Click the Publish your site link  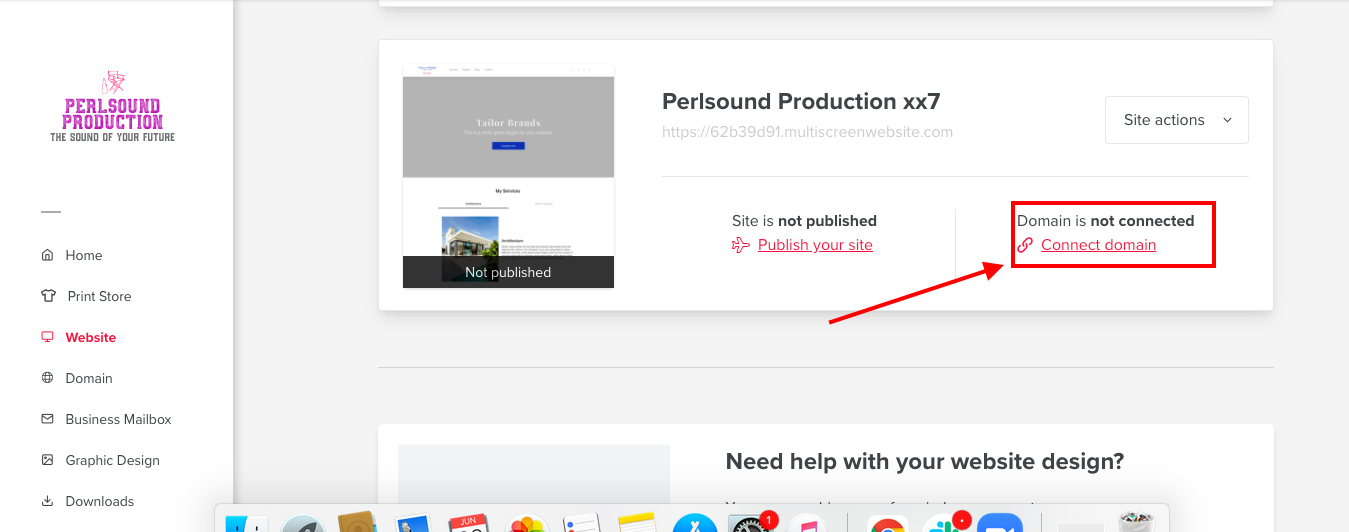point(815,245)
